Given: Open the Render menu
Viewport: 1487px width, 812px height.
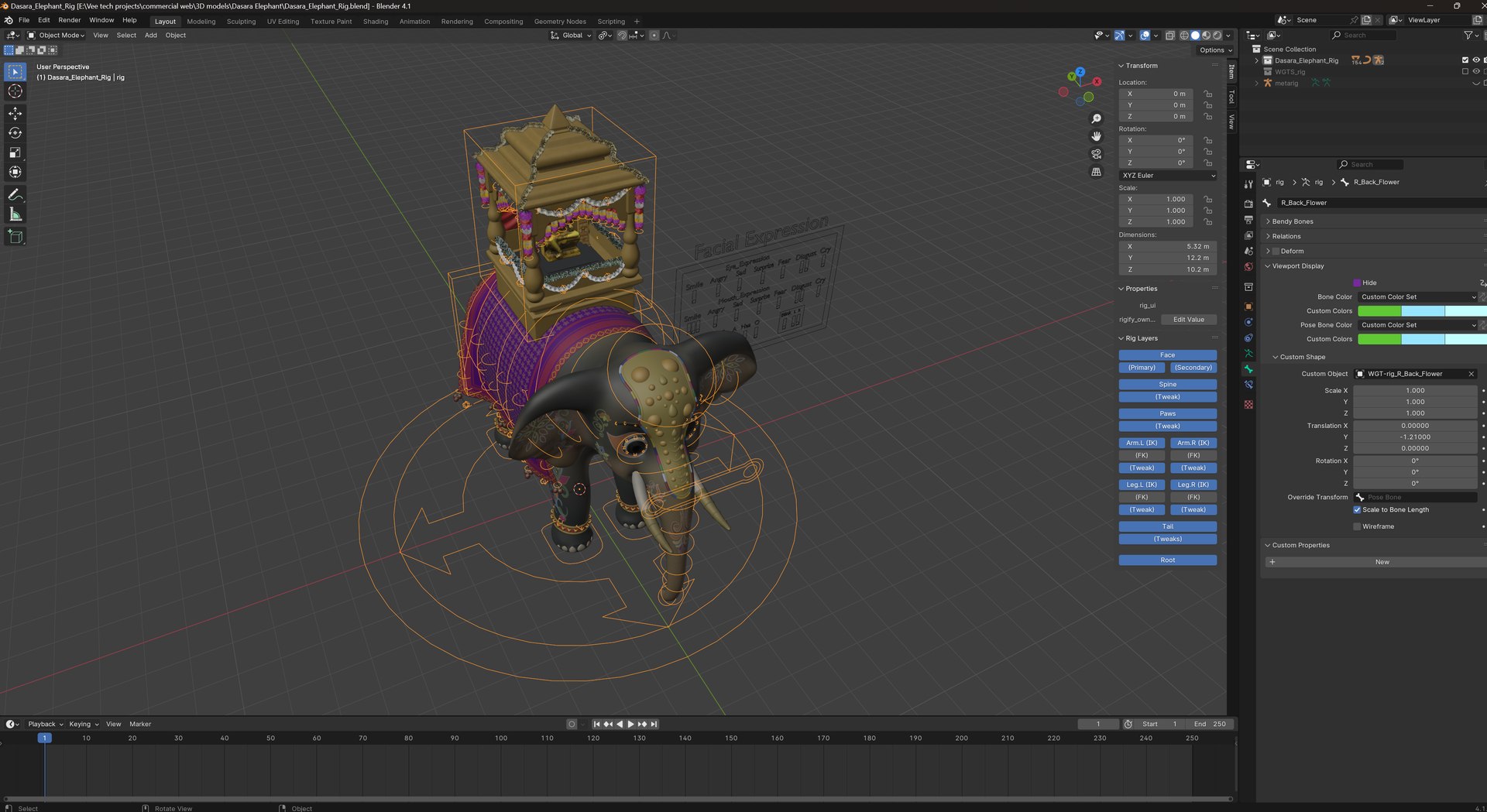Looking at the screenshot, I should (70, 20).
